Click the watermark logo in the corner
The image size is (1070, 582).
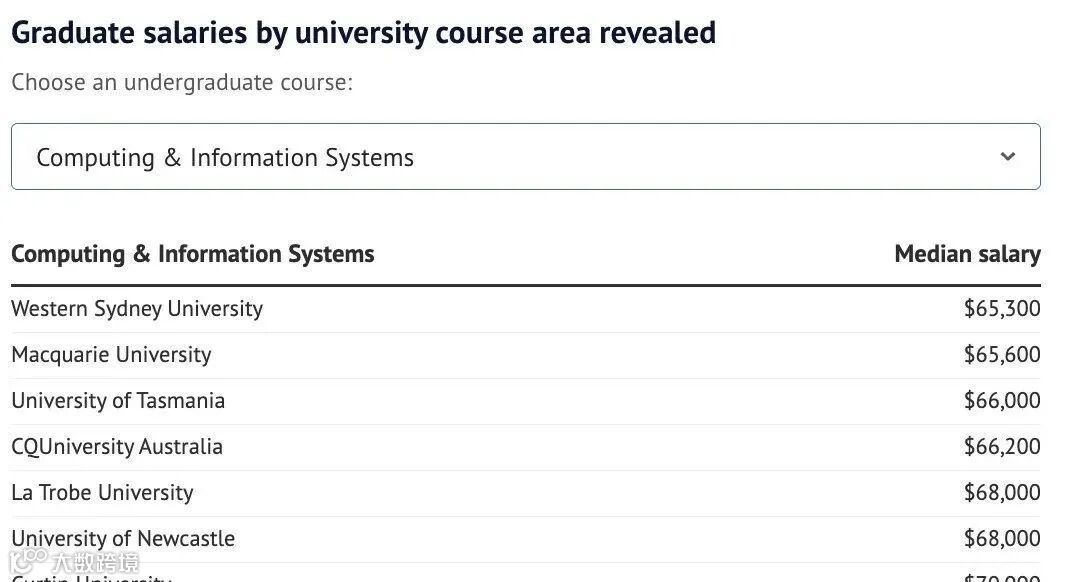74,561
